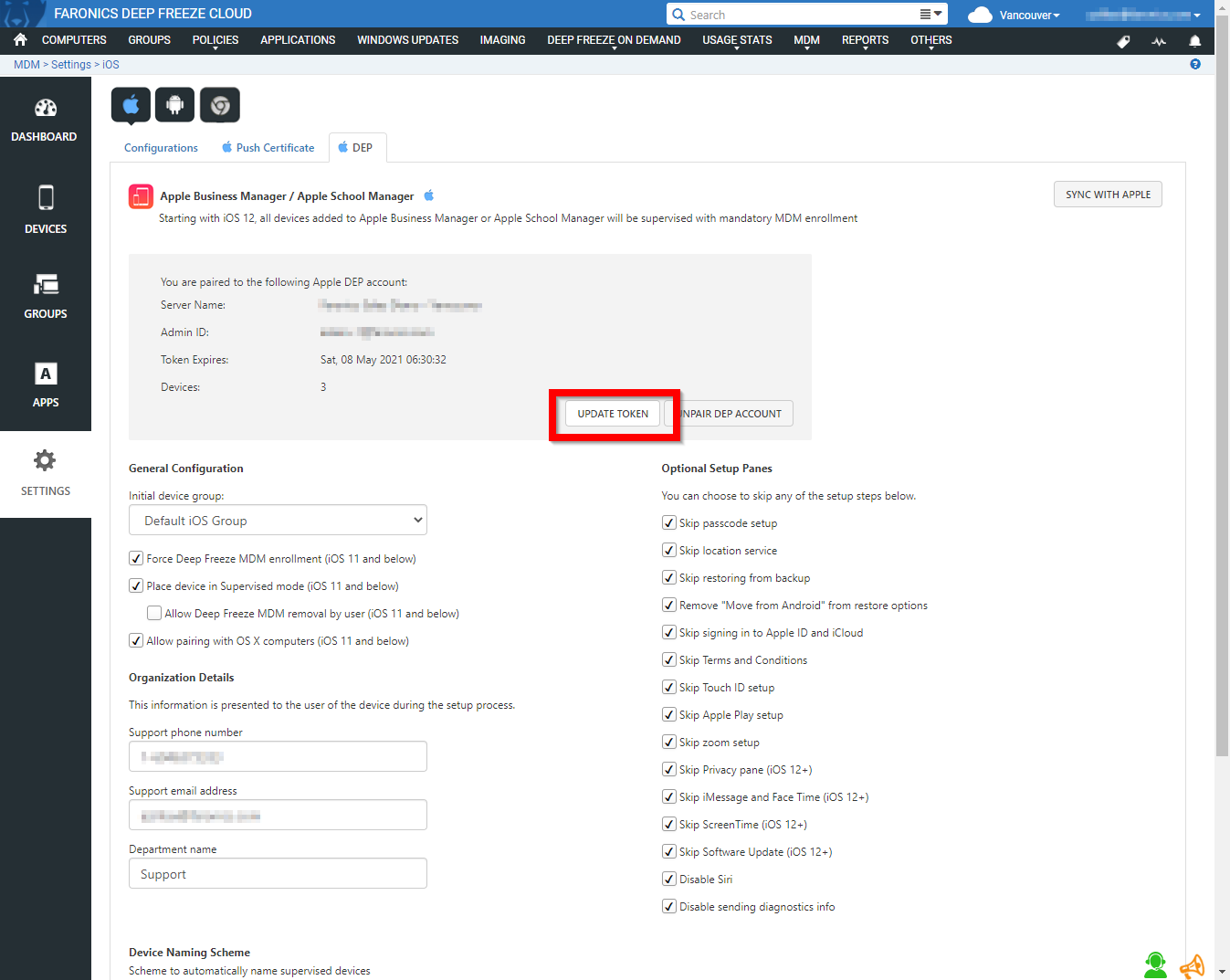Open the live support agent icon

pyautogui.click(x=1155, y=964)
